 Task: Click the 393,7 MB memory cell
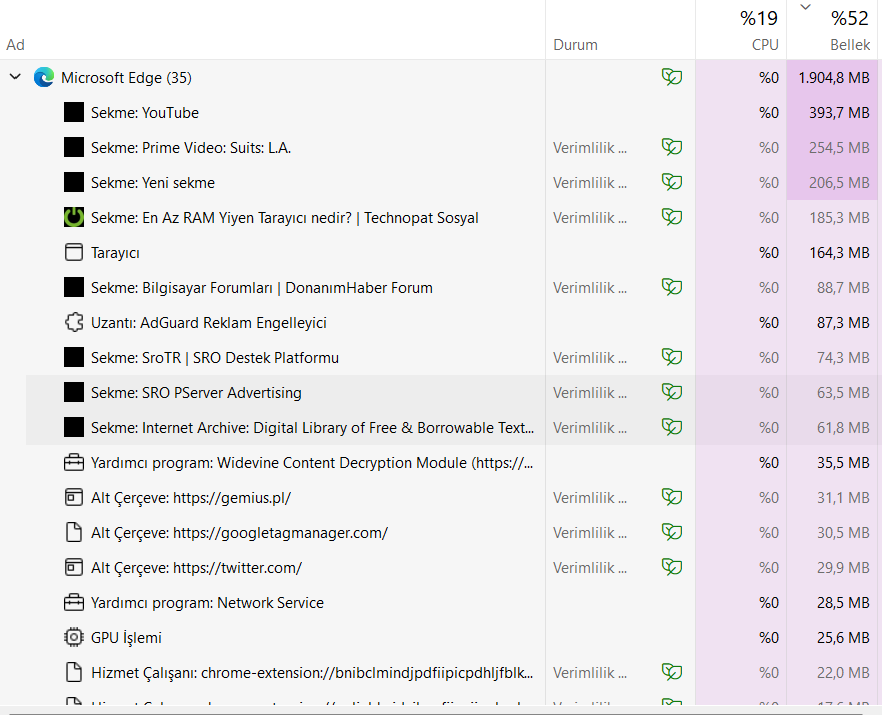click(x=833, y=113)
